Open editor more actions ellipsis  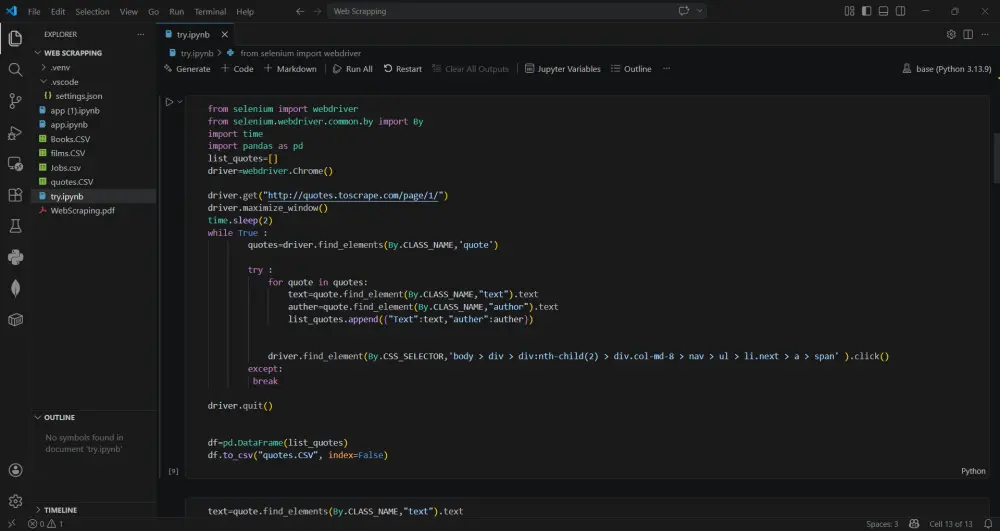(985, 34)
